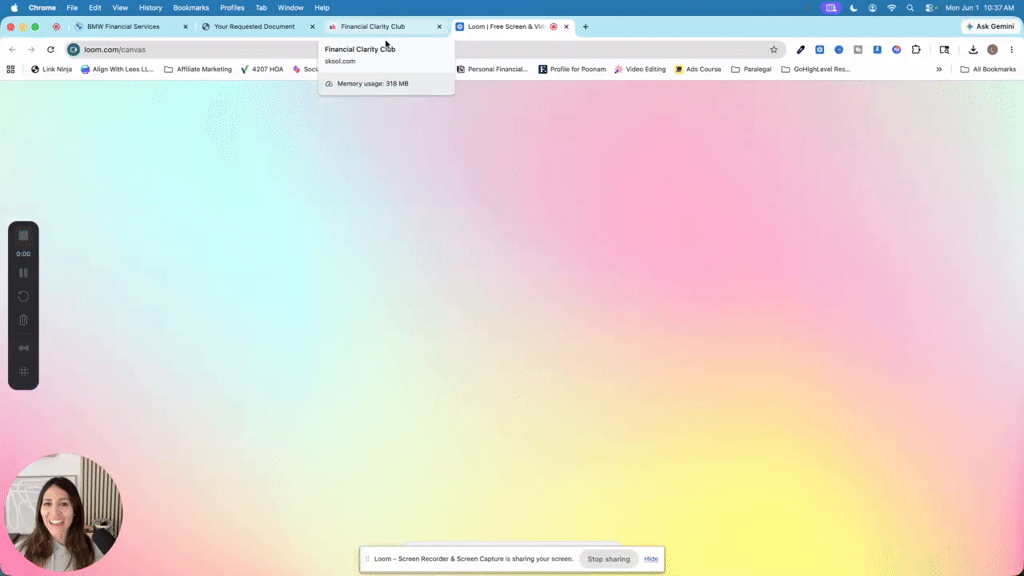This screenshot has width=1024, height=576.
Task: Reload the current page
Action: click(50, 50)
